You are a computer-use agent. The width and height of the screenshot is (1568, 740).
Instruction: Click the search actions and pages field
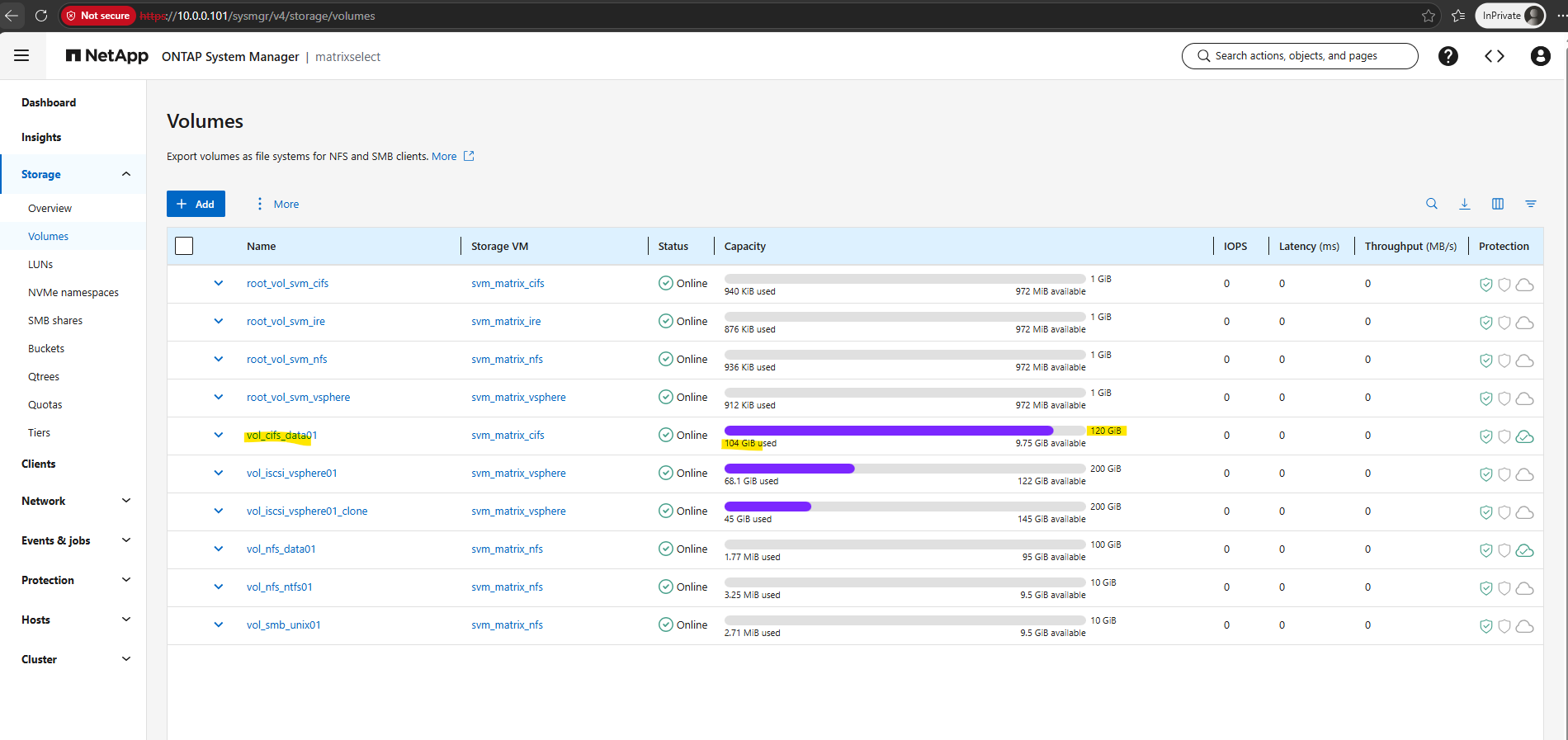pos(1300,56)
